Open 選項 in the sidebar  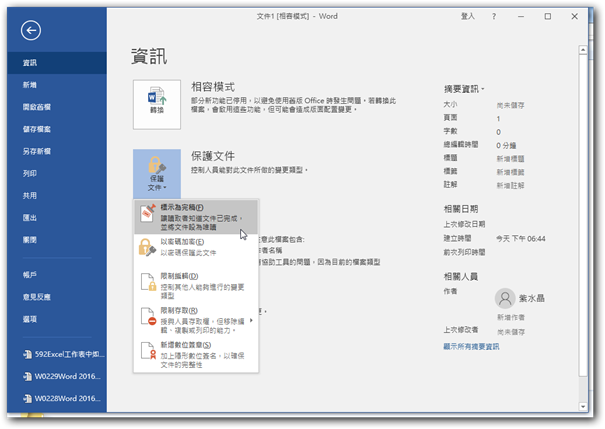pyautogui.click(x=57, y=319)
